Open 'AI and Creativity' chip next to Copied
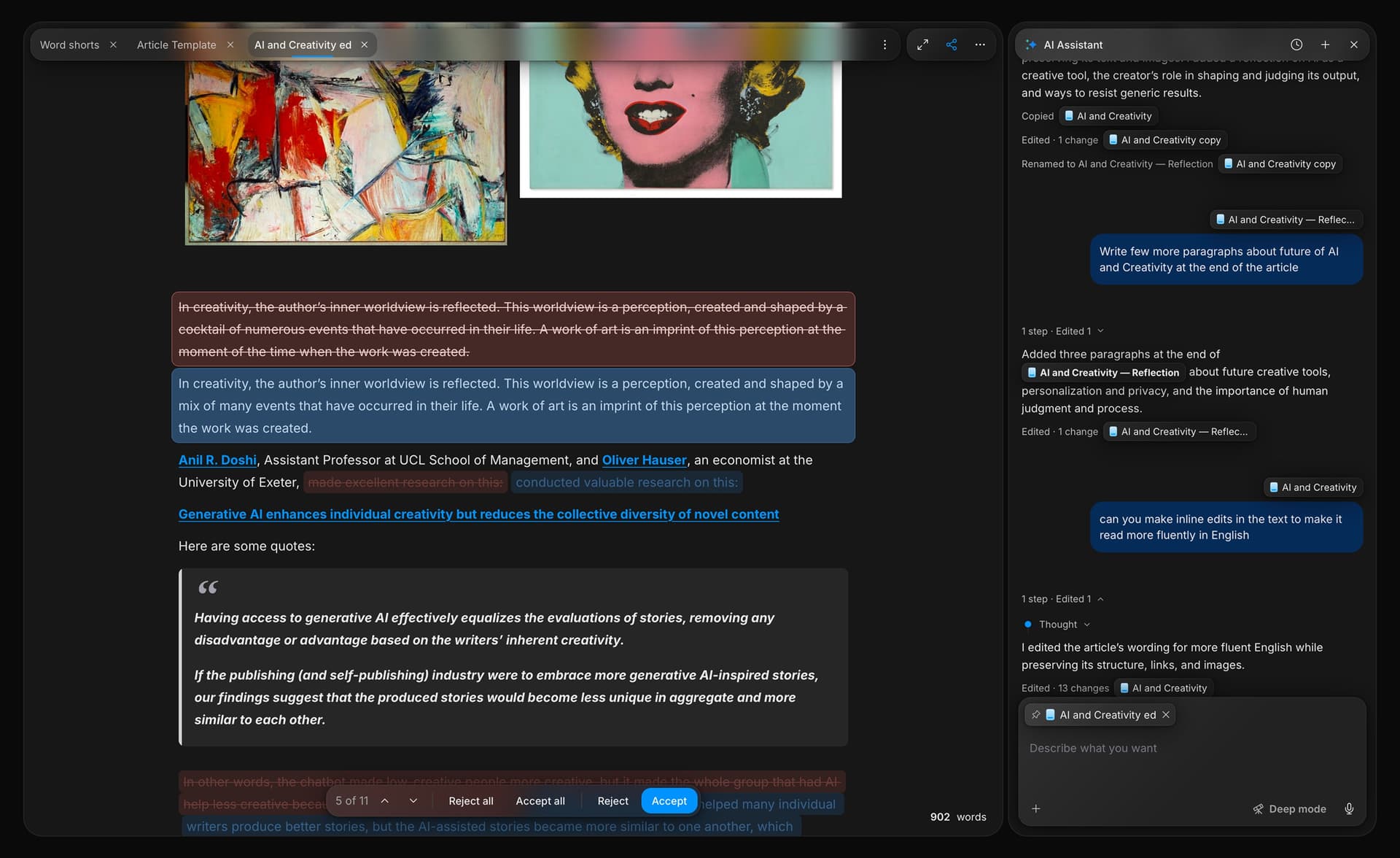The image size is (1400, 858). click(1108, 116)
